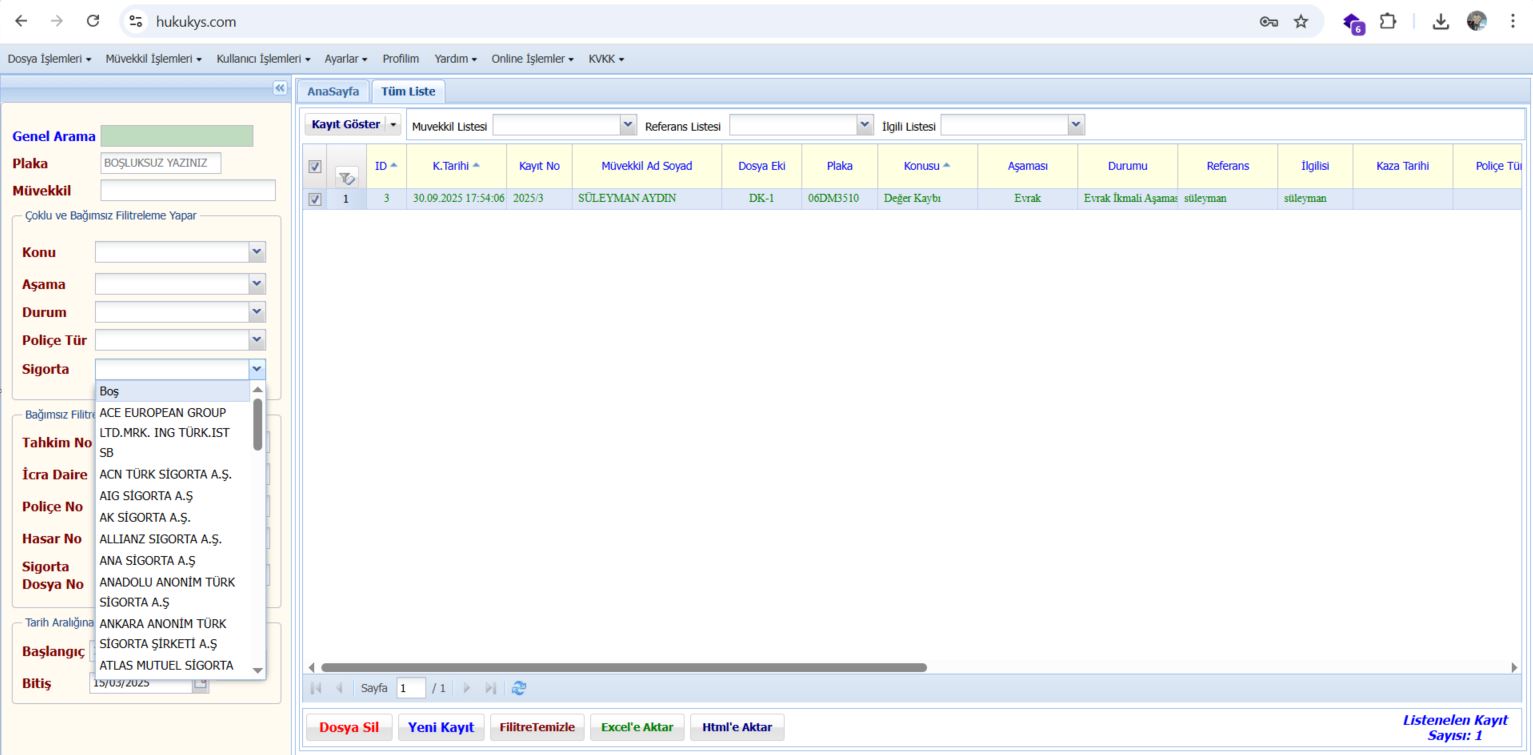Screen dimensions: 1533x755
Task: Click the password key icon in address bar
Action: coord(1268,21)
